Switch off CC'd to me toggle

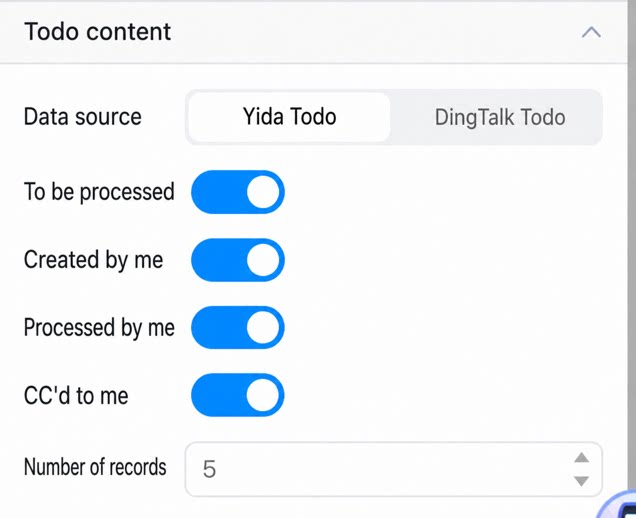(x=238, y=395)
